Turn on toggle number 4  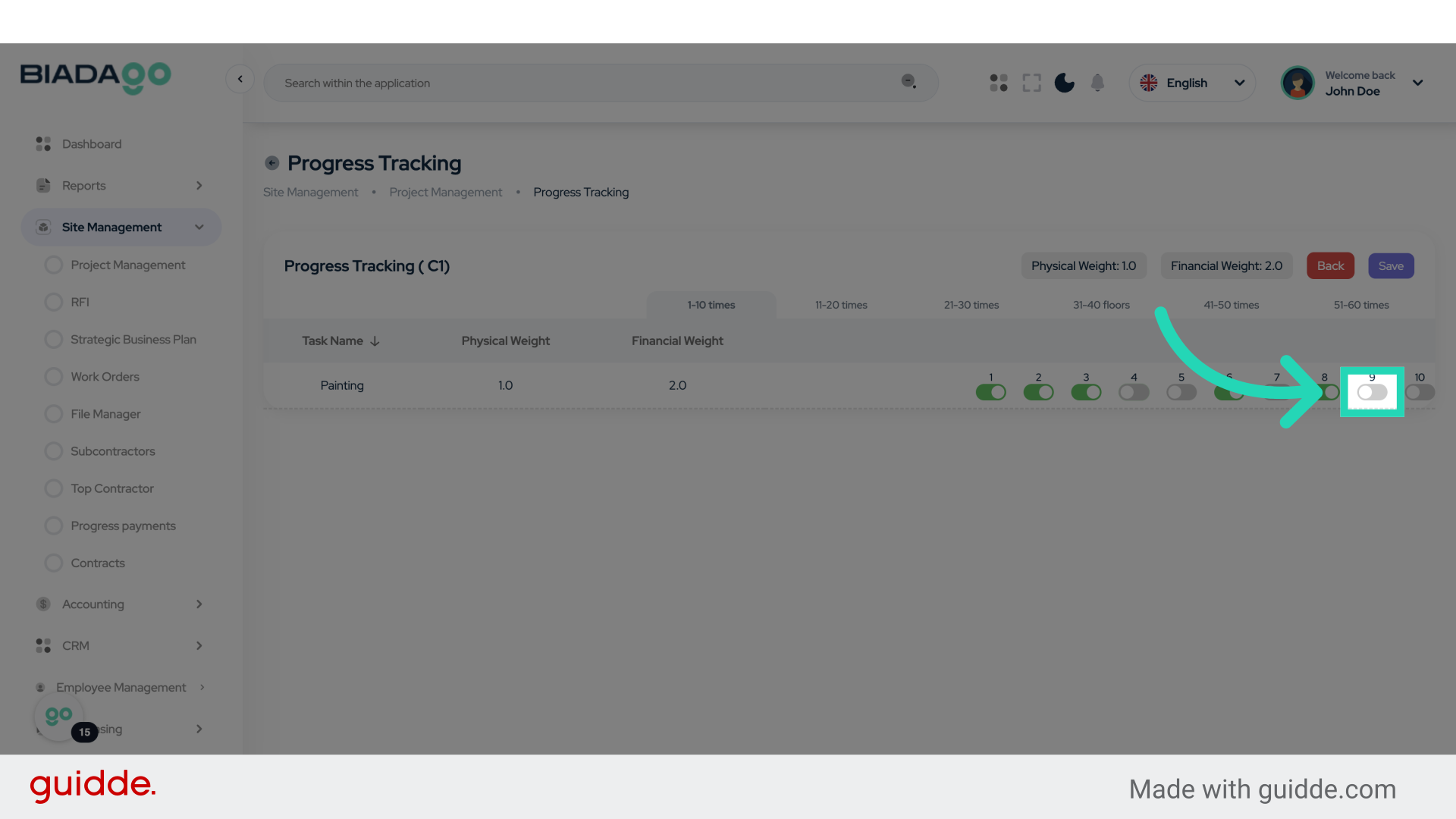(1134, 392)
